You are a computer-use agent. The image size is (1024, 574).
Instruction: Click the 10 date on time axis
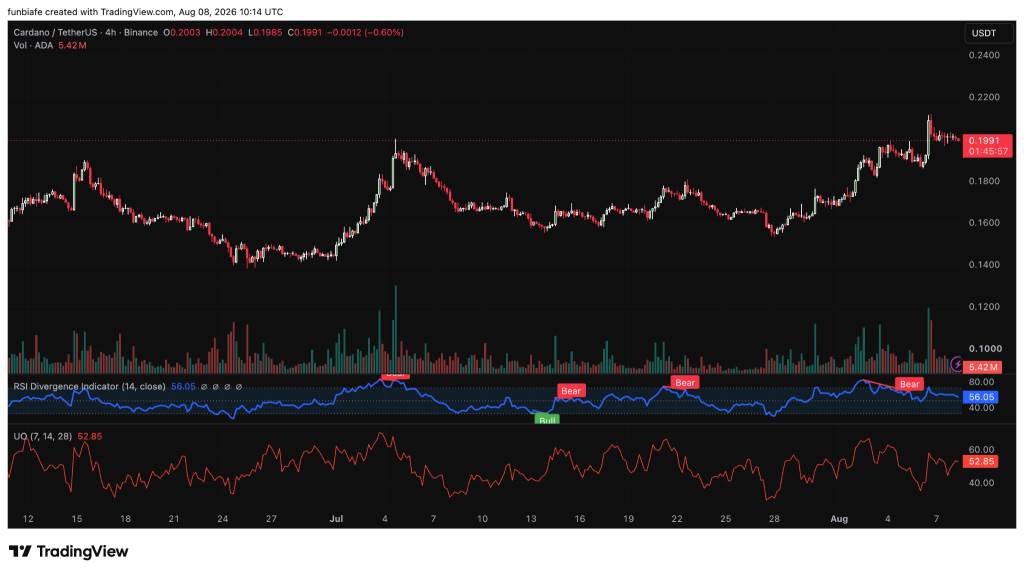coord(482,518)
